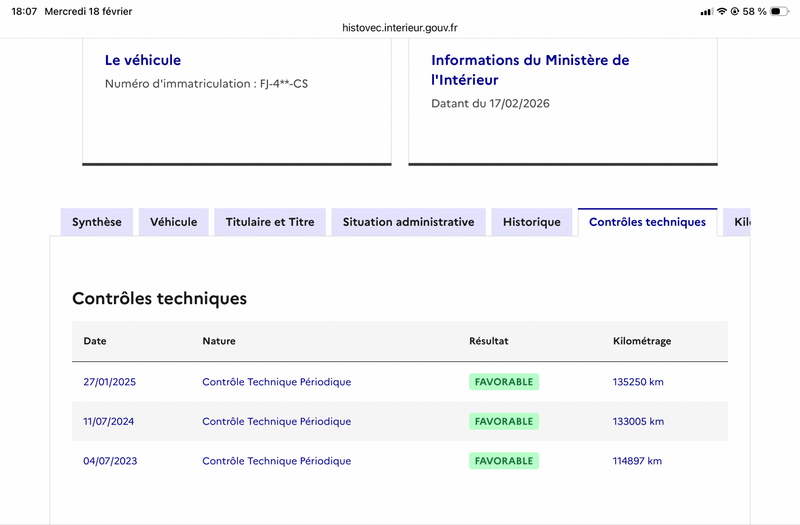Tap the Wi-Fi icon in status bar
800x525 pixels.
(721, 11)
